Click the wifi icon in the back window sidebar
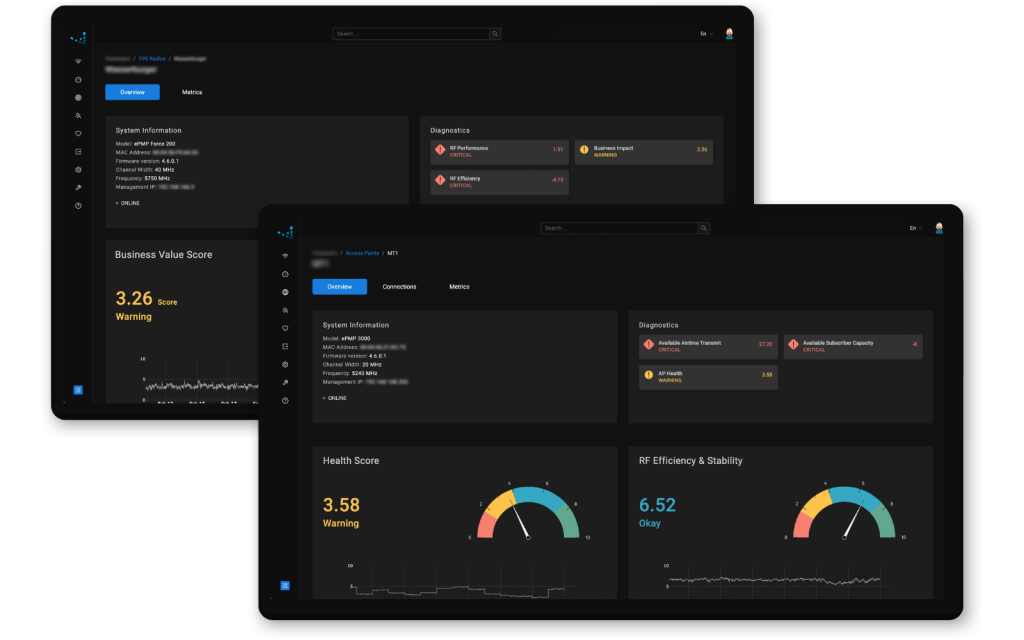The width and height of the screenshot is (1024, 640). [x=78, y=62]
